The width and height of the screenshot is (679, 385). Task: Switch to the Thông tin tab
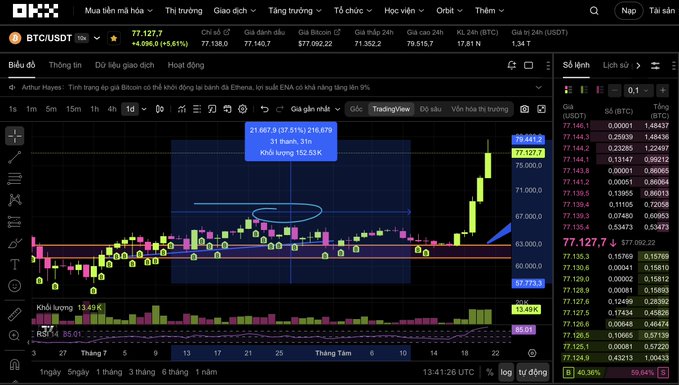point(65,65)
